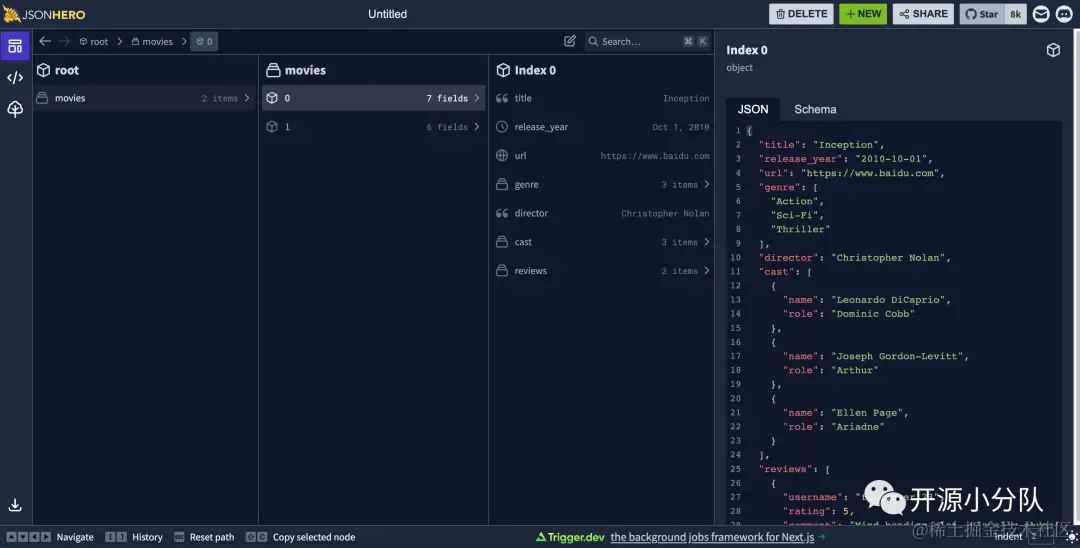This screenshot has height=548, width=1080.
Task: Click the movies column header icon
Action: pyautogui.click(x=273, y=70)
